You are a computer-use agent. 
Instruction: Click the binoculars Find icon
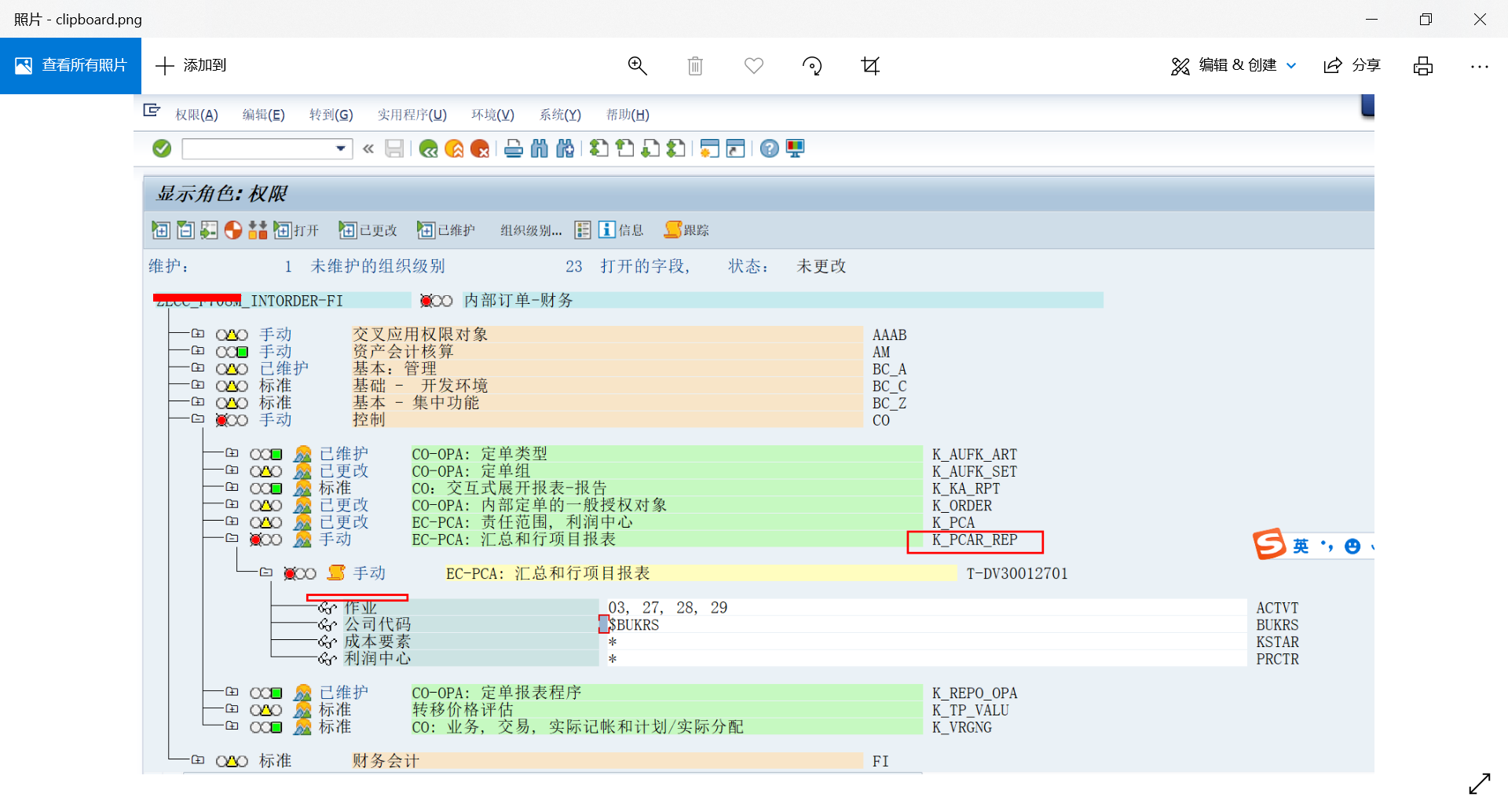(x=540, y=148)
